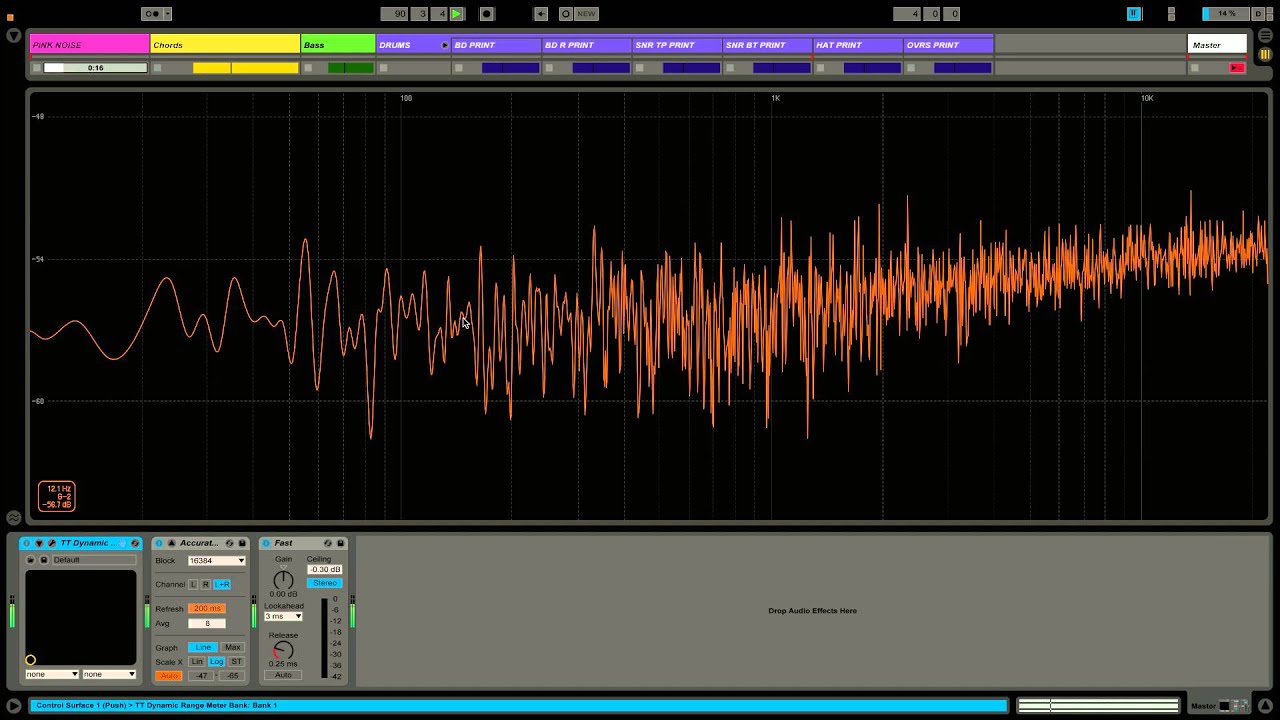Click the disk icon beside Default preset

[x=44, y=560]
